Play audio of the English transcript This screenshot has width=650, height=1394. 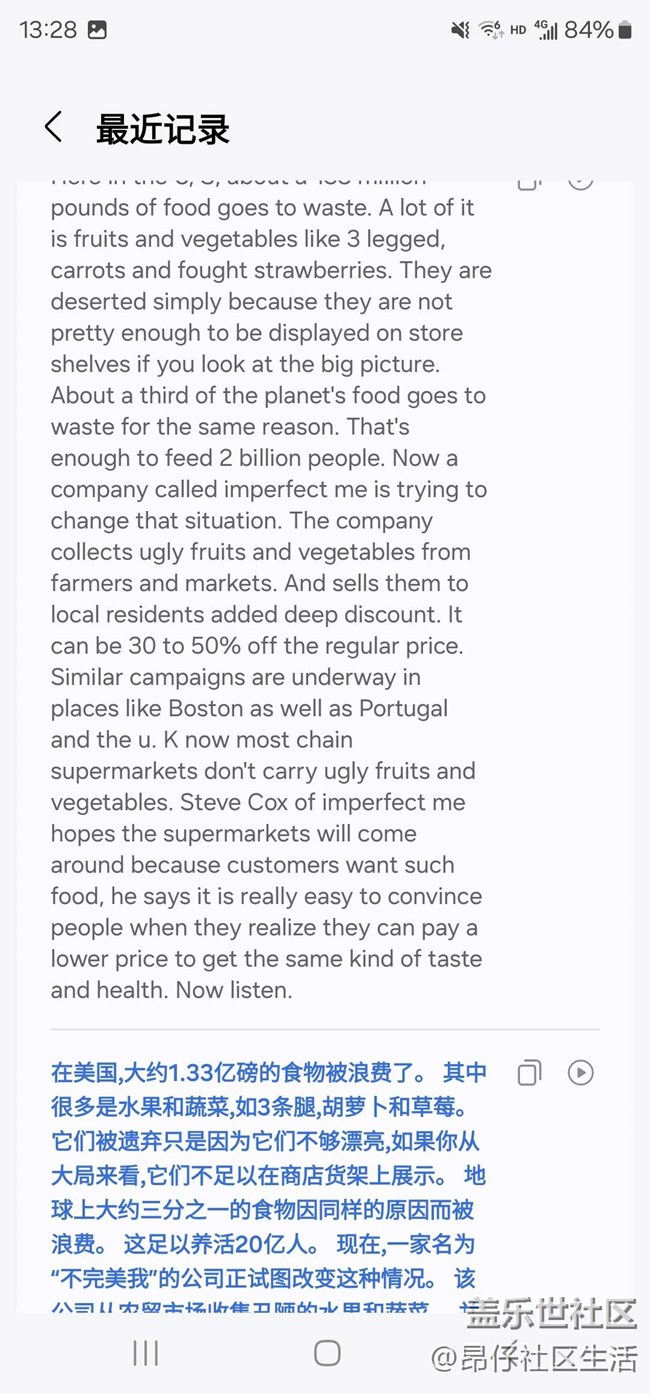pos(580,181)
